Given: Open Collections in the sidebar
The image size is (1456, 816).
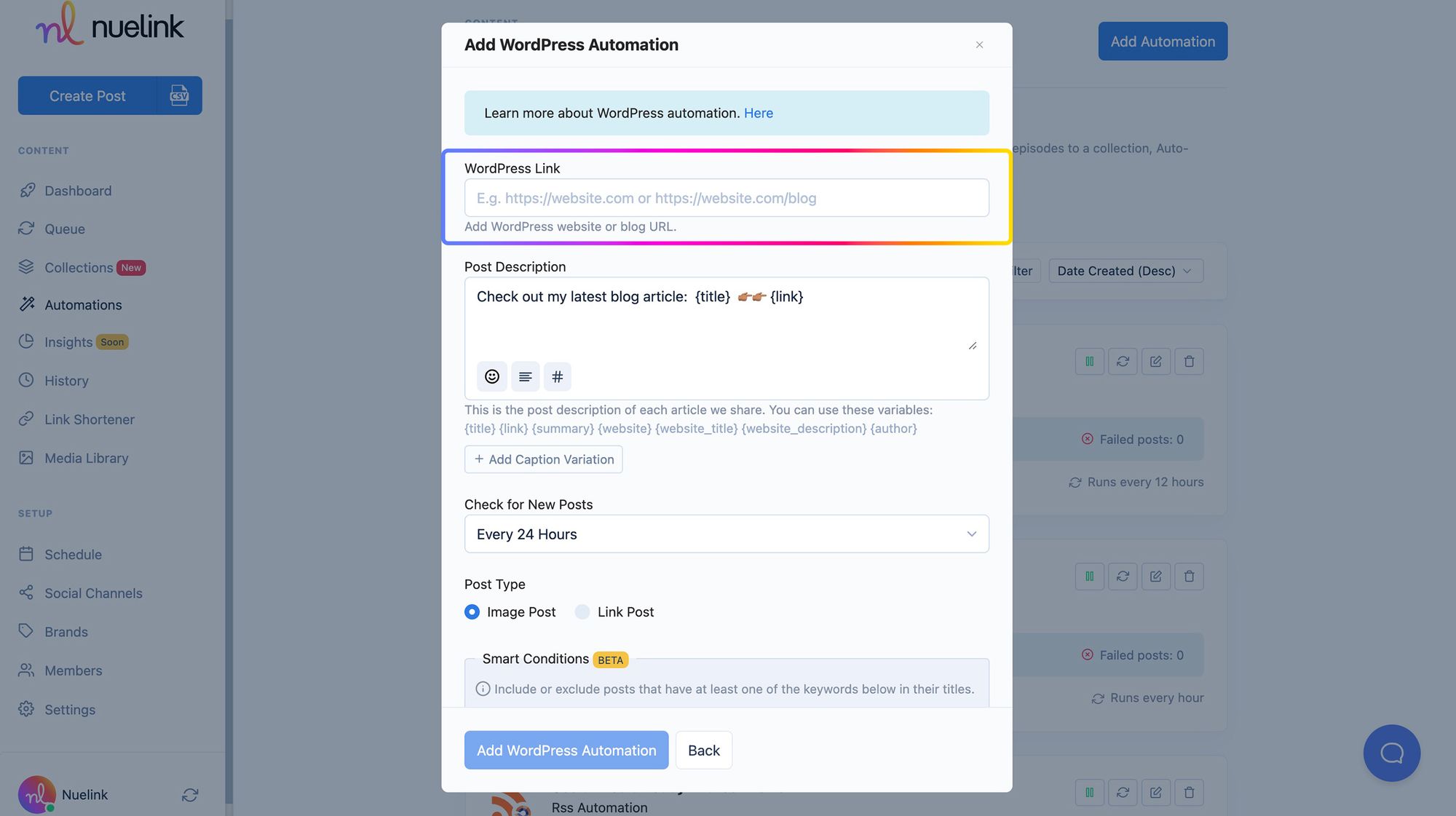Looking at the screenshot, I should (x=79, y=267).
